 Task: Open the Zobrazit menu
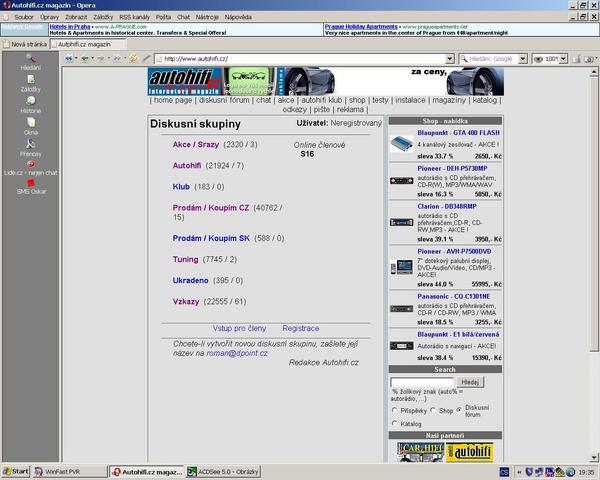(76, 17)
